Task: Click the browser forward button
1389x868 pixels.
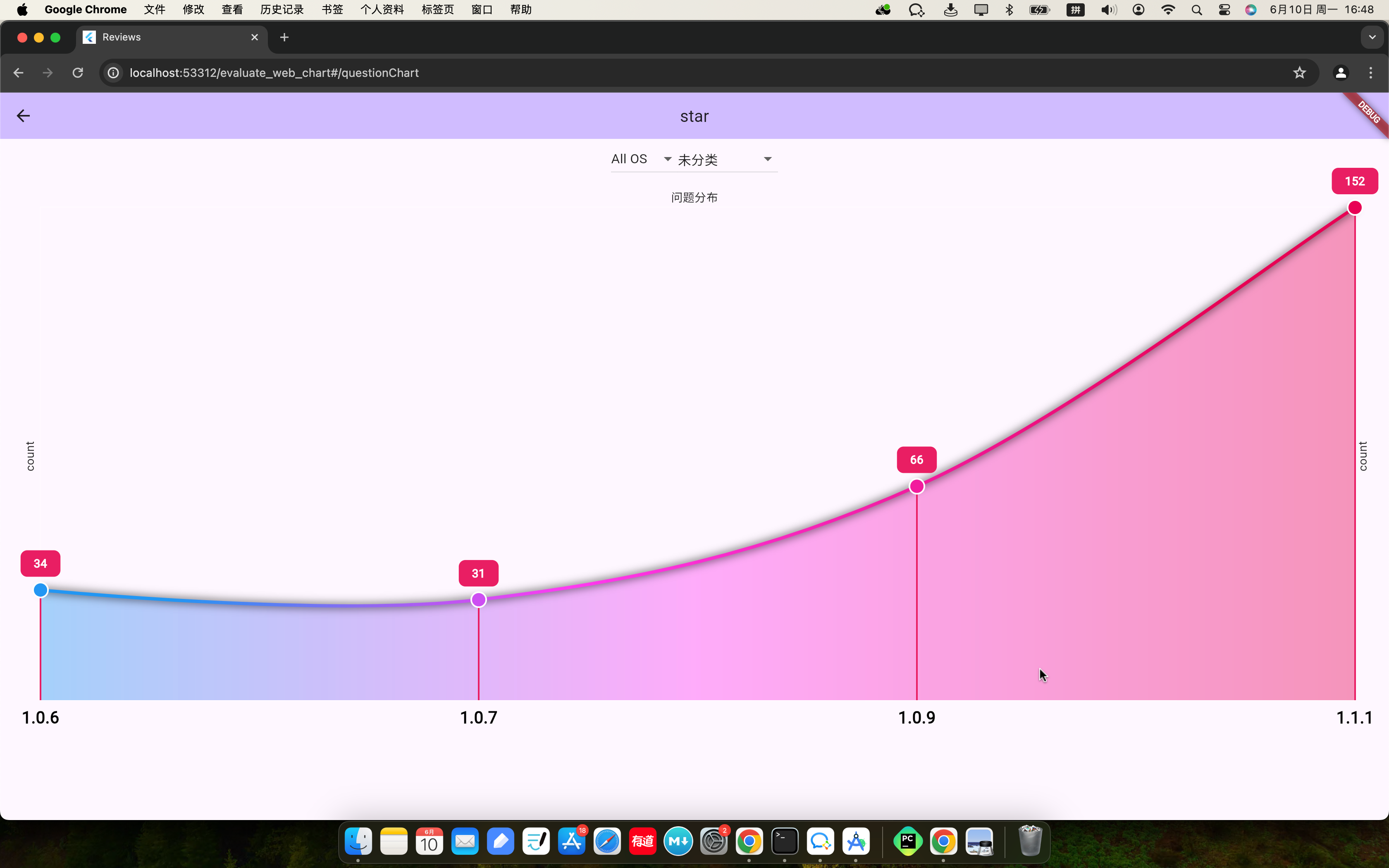Action: pyautogui.click(x=48, y=73)
